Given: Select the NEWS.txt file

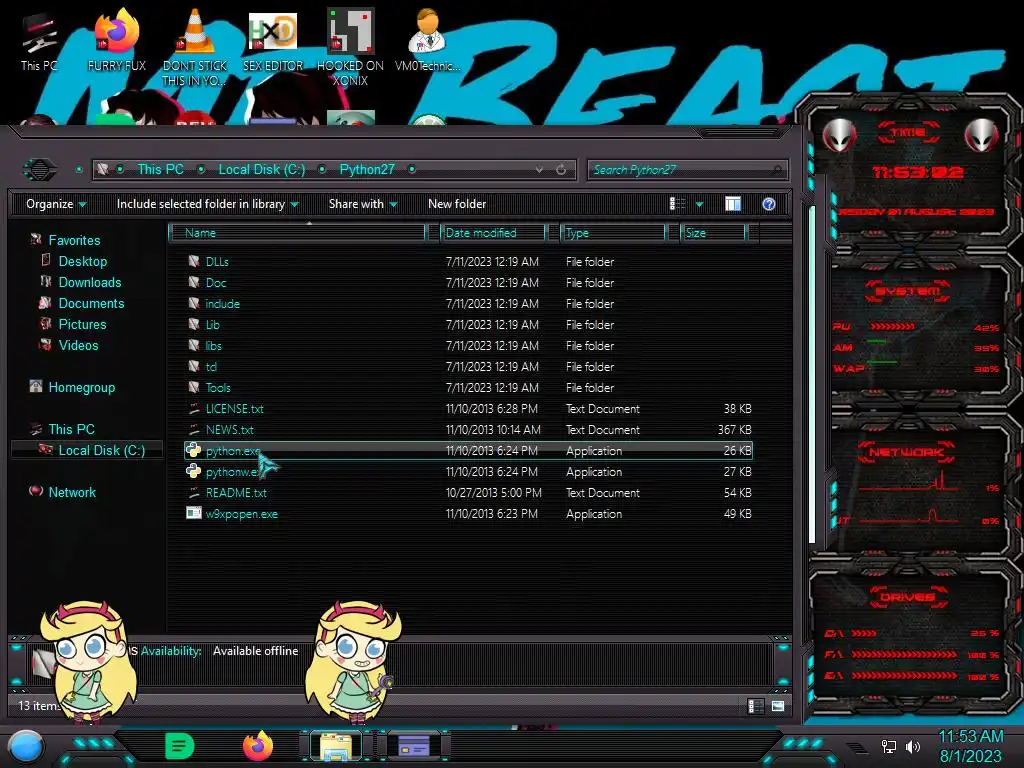Looking at the screenshot, I should coord(229,430).
